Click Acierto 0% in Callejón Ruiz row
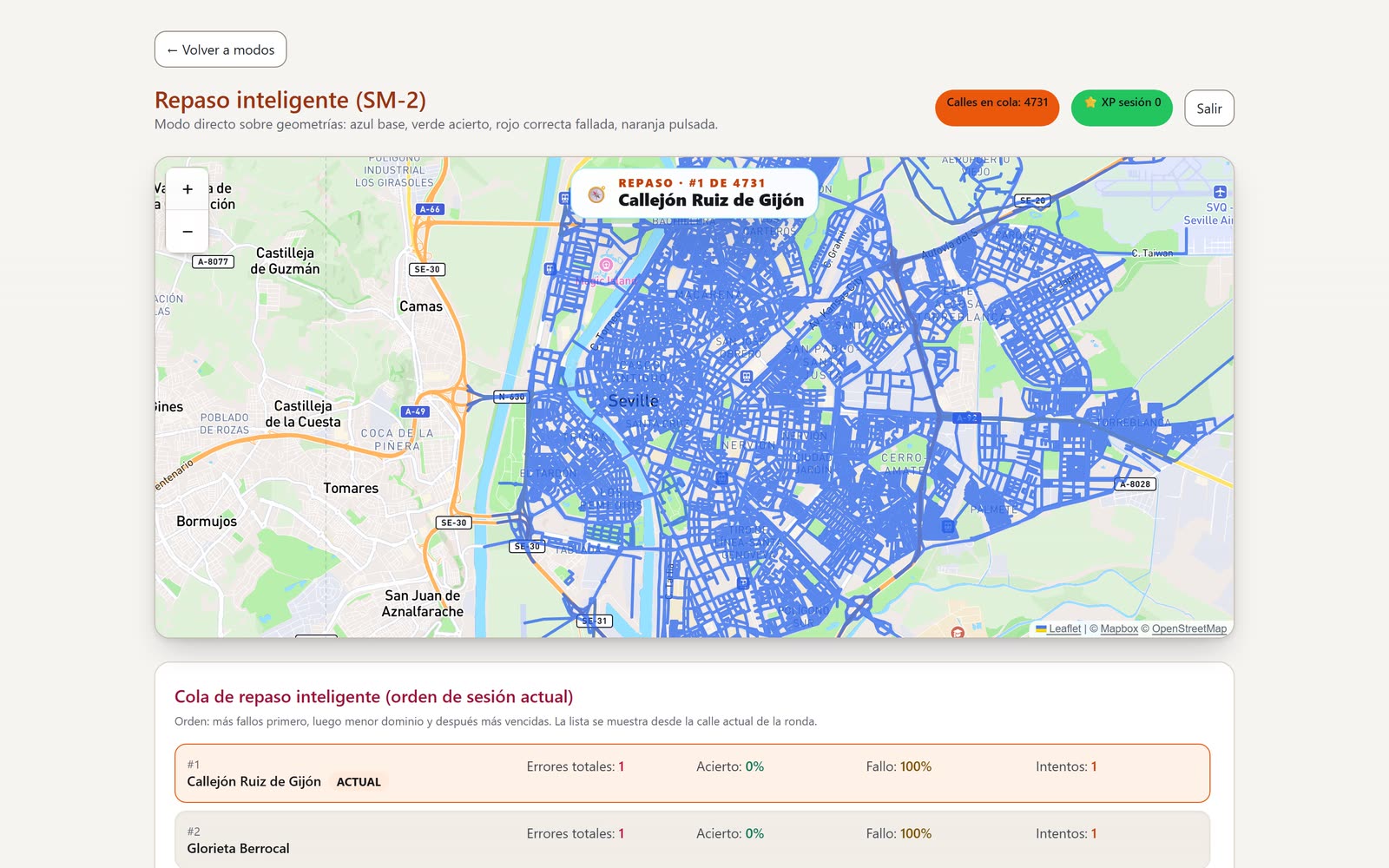 tap(730, 766)
